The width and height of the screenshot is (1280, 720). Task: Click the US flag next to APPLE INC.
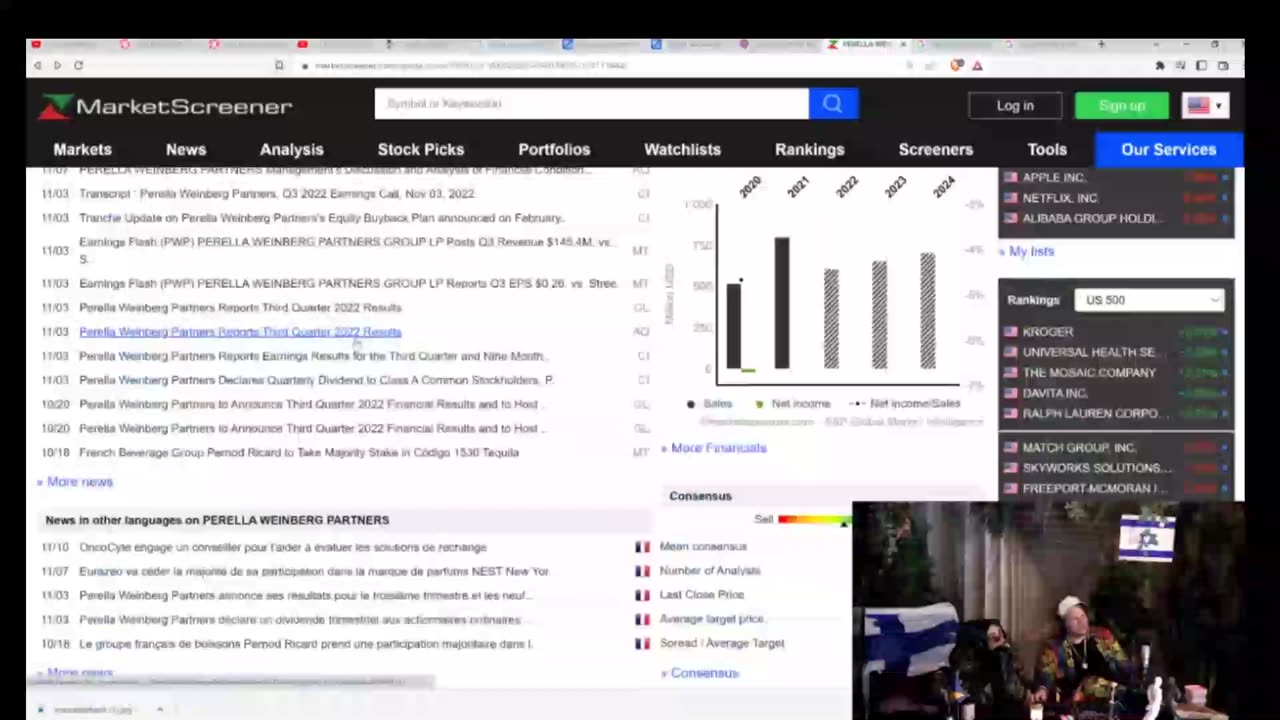(x=1011, y=178)
